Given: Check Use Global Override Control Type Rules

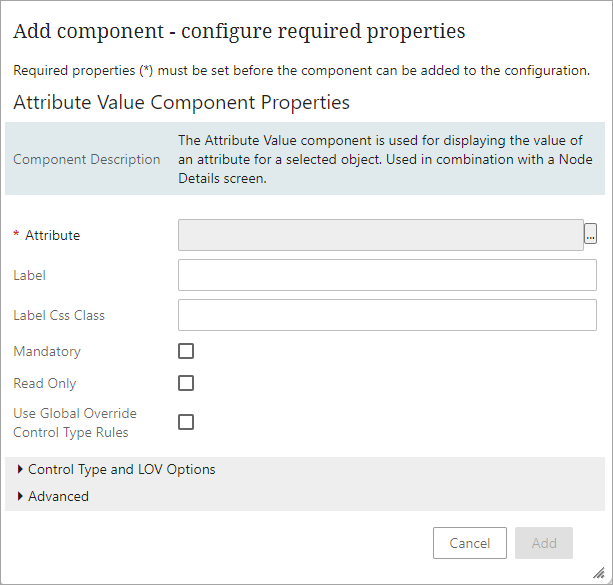Looking at the screenshot, I should pyautogui.click(x=186, y=422).
